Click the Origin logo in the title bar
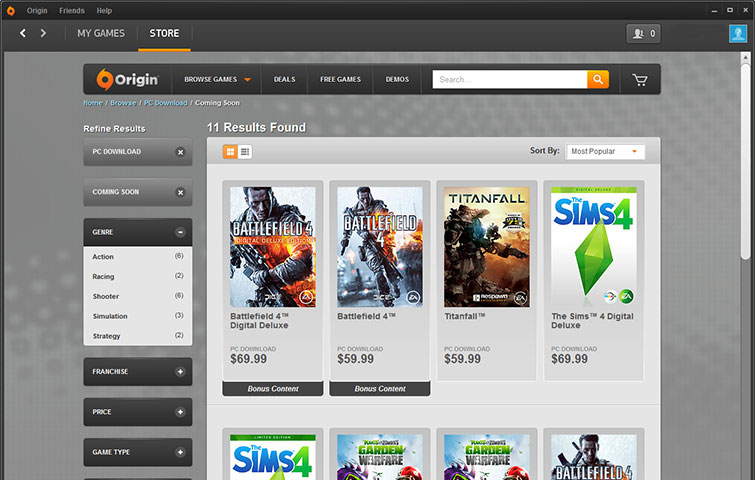755x480 pixels. 11,11
